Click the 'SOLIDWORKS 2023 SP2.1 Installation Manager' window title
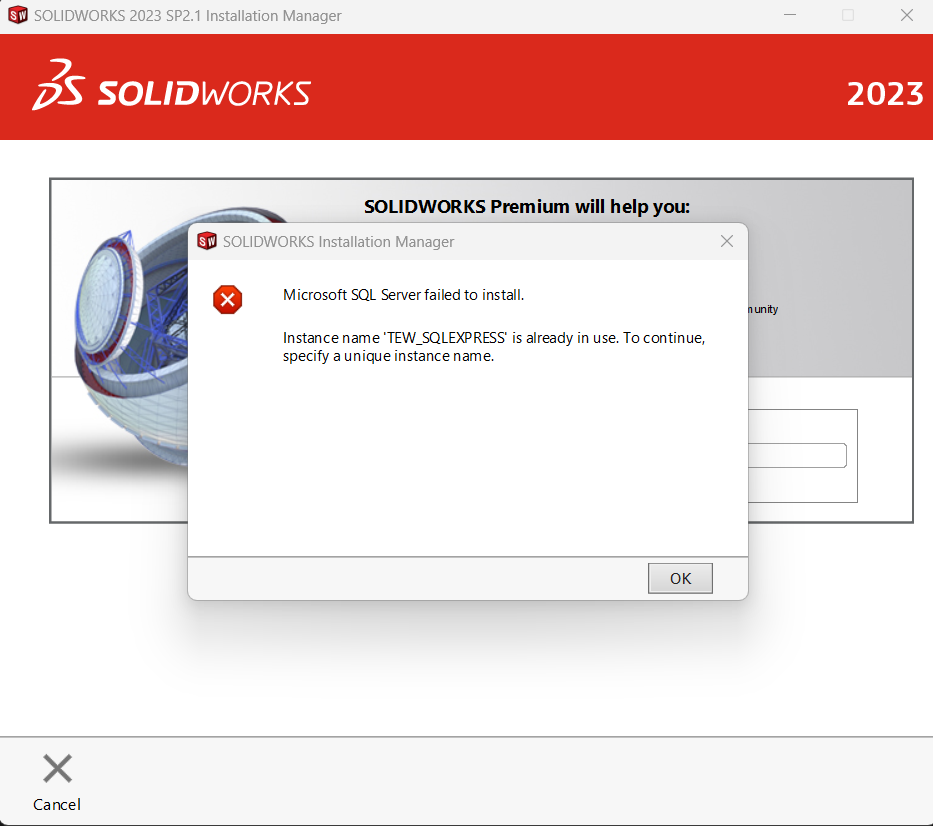The height and width of the screenshot is (826, 933). 187,15
